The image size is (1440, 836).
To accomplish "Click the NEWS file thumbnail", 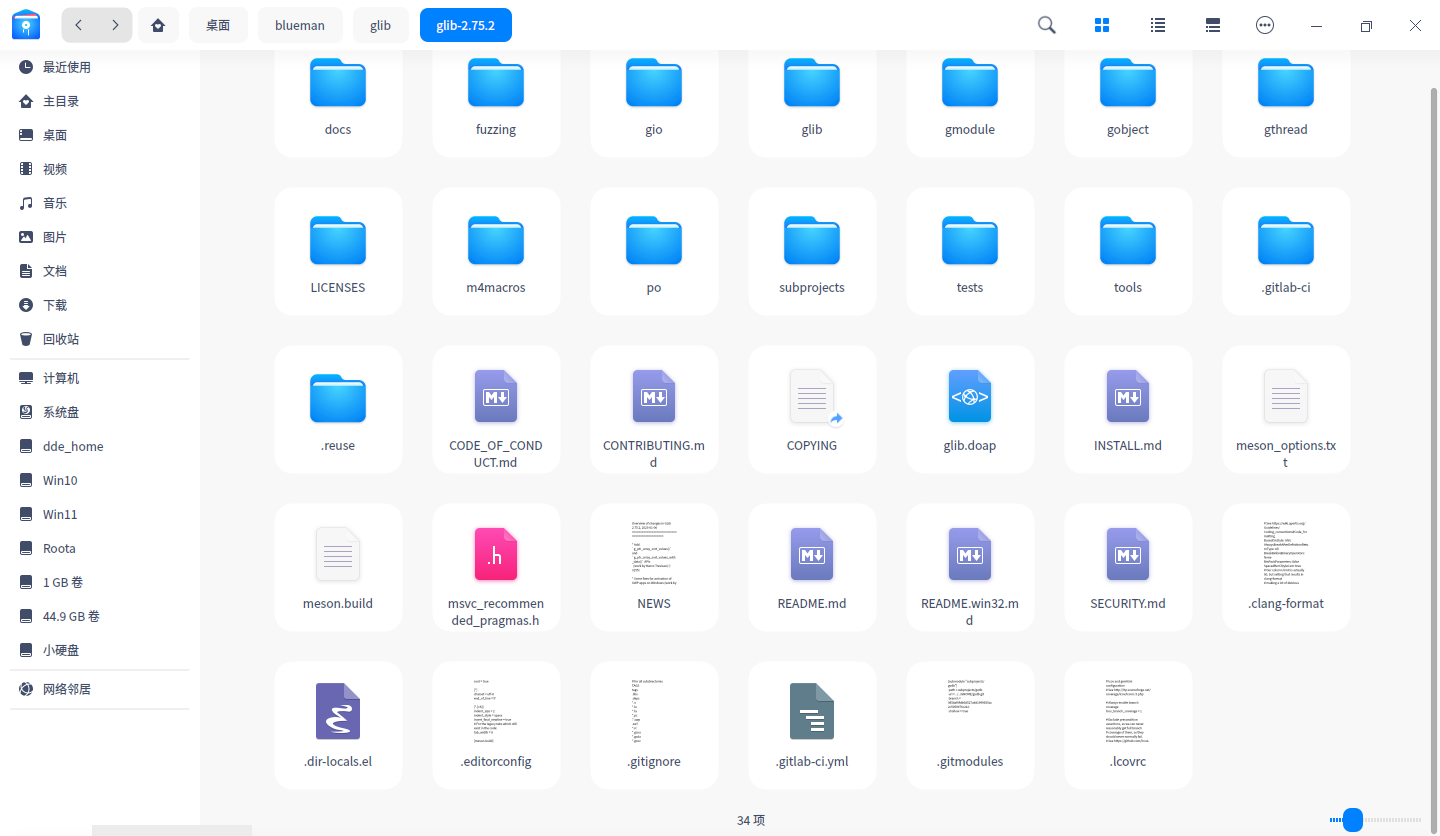I will (654, 553).
